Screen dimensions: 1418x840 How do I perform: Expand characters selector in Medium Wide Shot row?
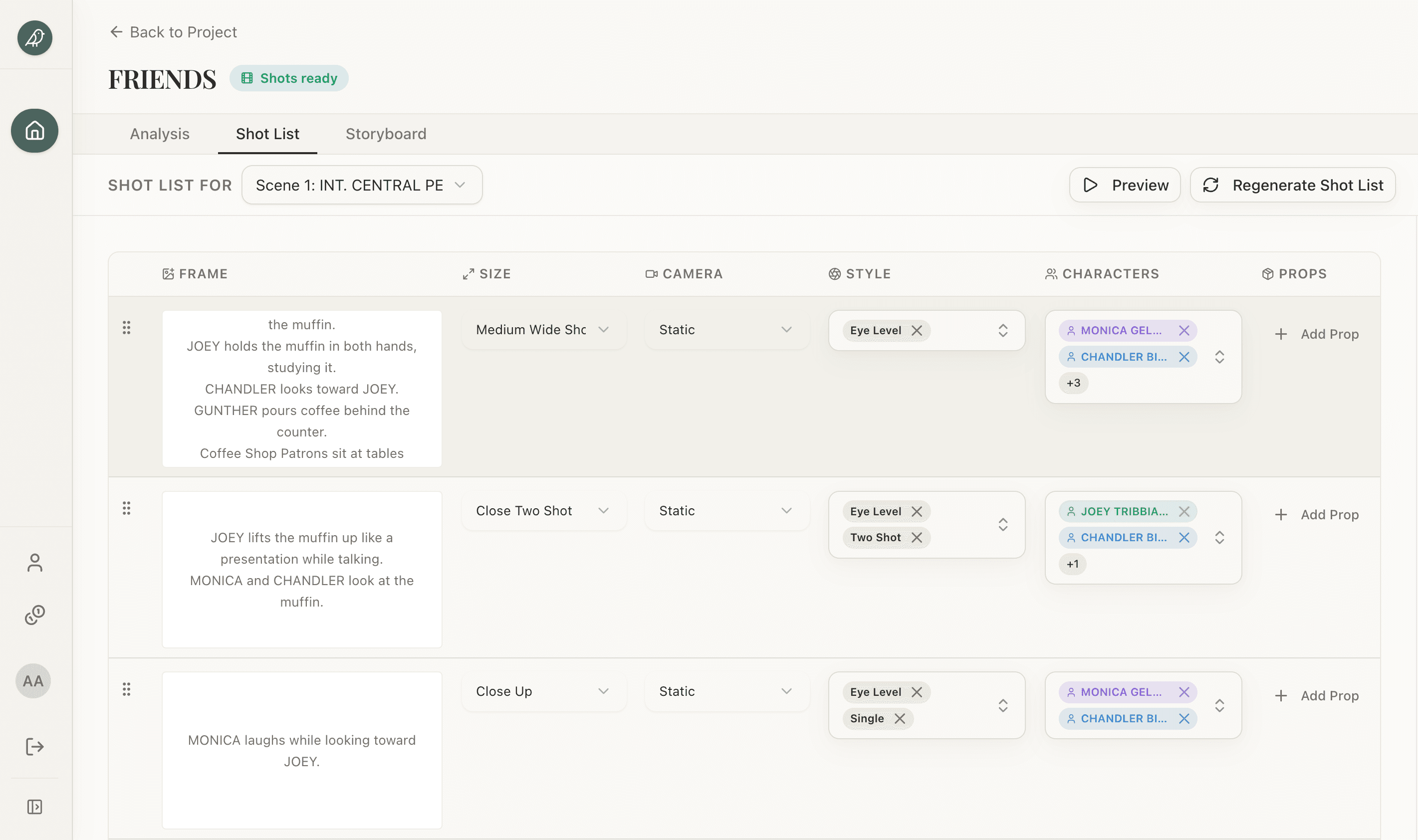1220,357
